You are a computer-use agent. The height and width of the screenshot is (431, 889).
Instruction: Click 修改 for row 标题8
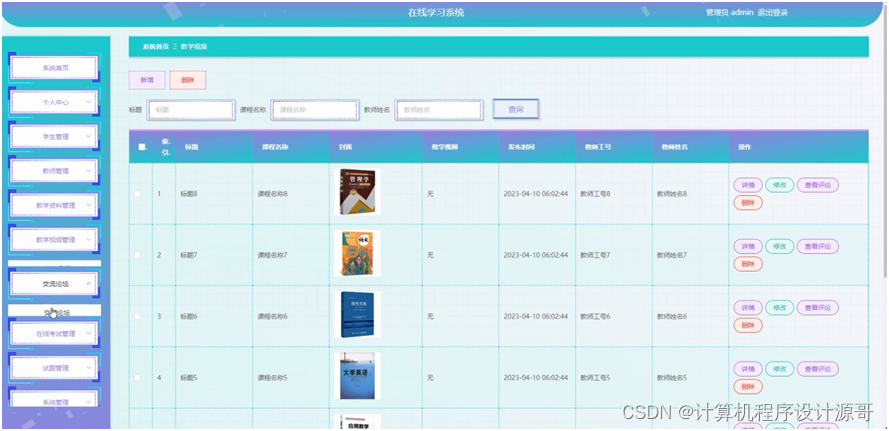coord(780,185)
